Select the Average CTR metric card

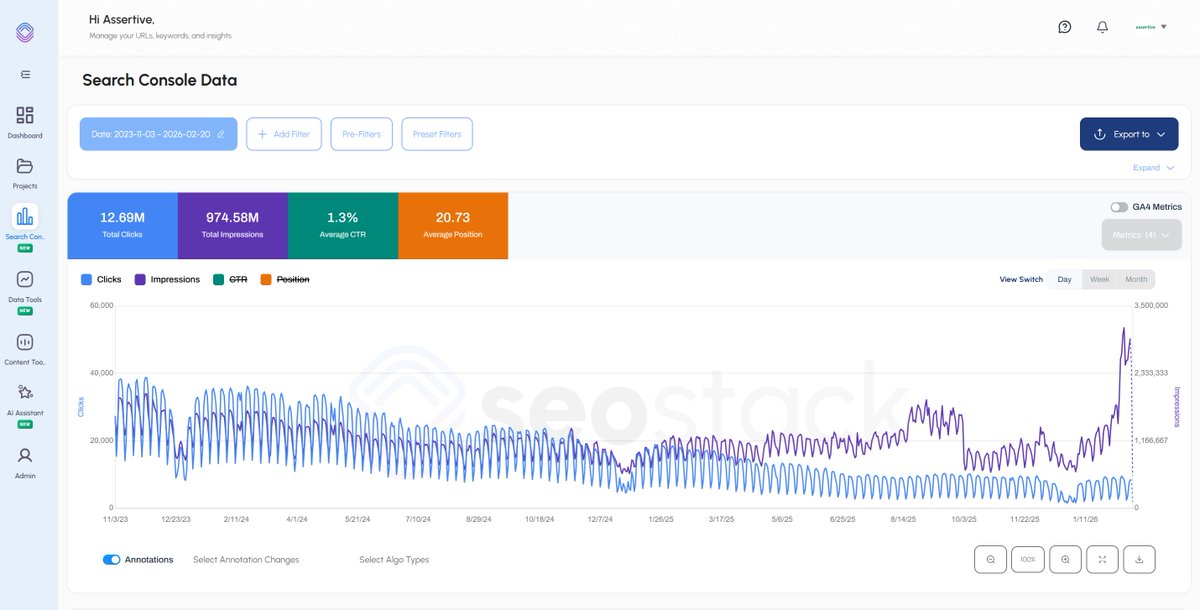coord(343,226)
